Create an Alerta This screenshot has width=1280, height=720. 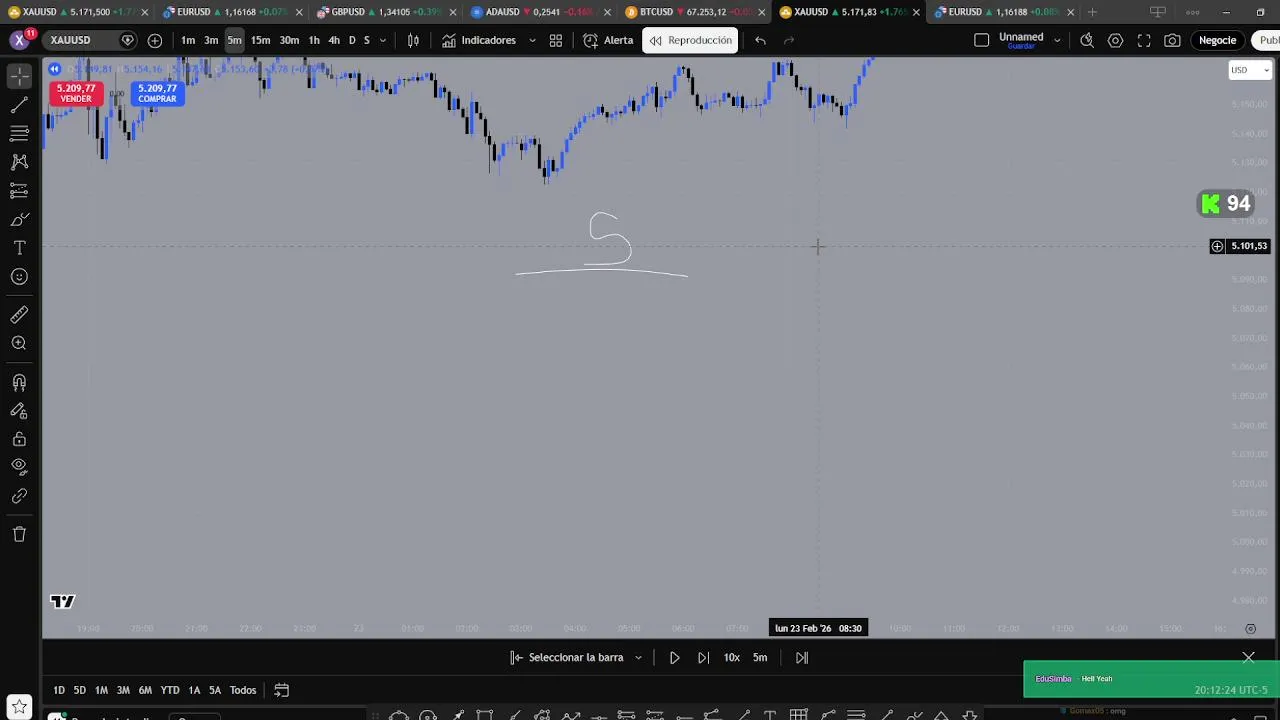point(608,40)
